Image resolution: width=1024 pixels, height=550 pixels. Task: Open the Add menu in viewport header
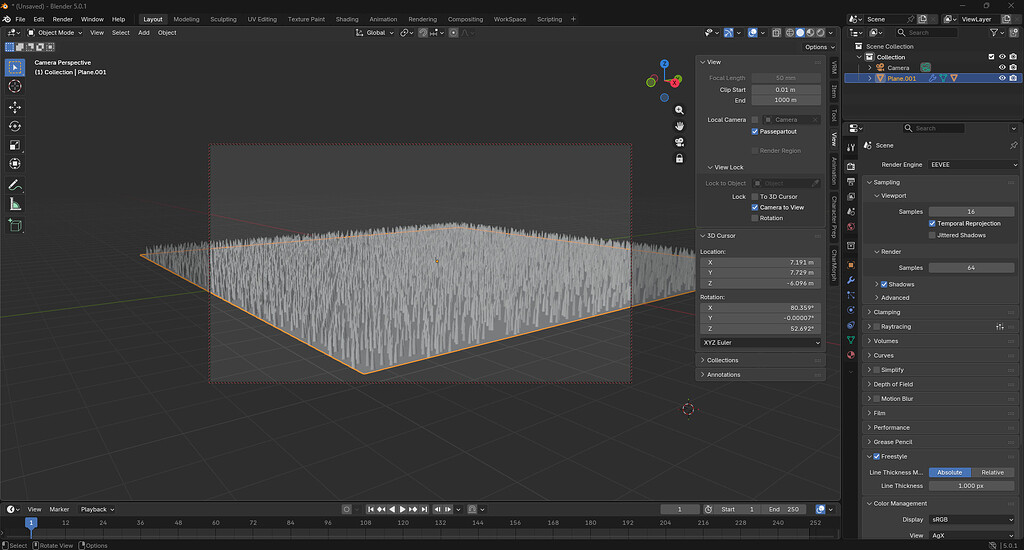[x=144, y=33]
